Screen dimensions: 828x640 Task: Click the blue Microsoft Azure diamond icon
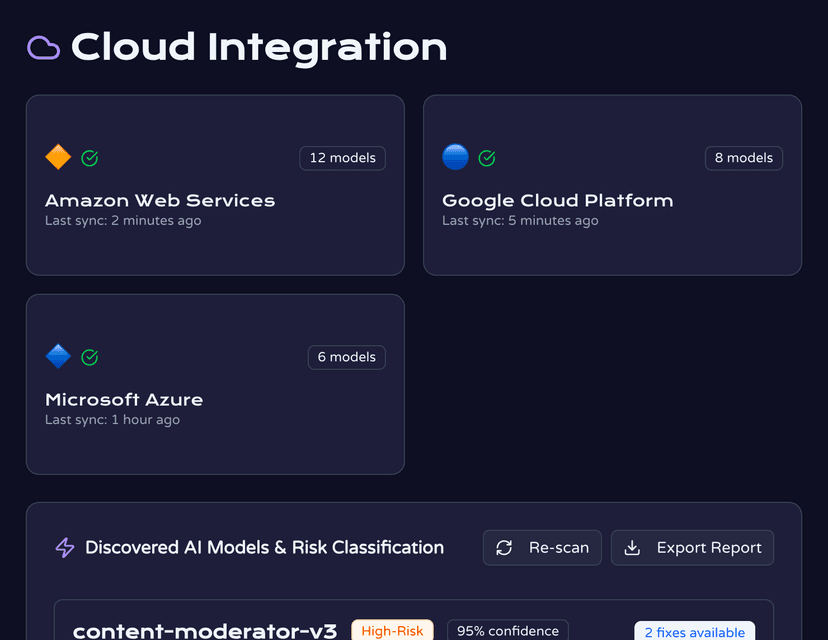pyautogui.click(x=58, y=356)
